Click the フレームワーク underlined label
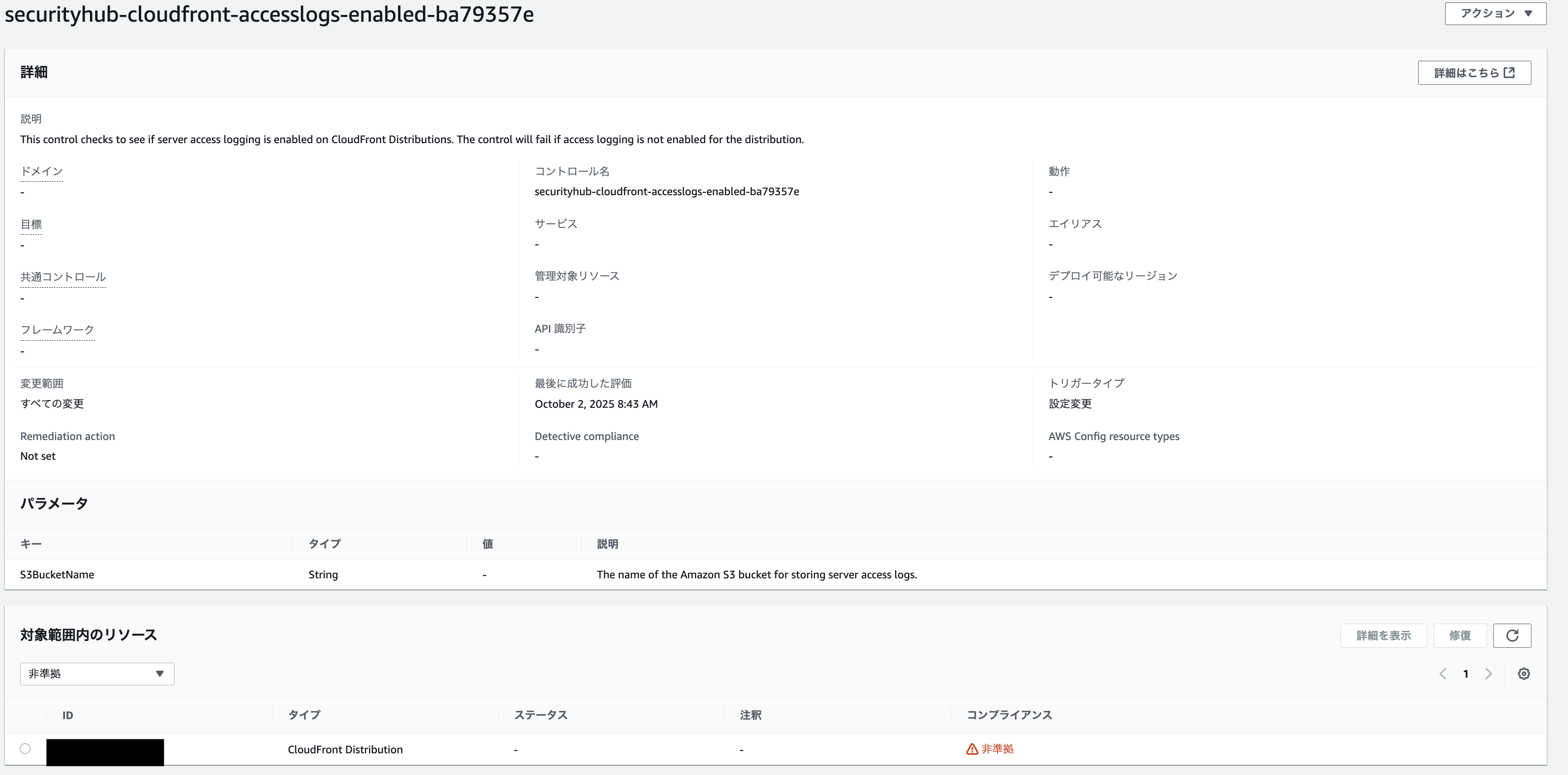 pyautogui.click(x=57, y=330)
